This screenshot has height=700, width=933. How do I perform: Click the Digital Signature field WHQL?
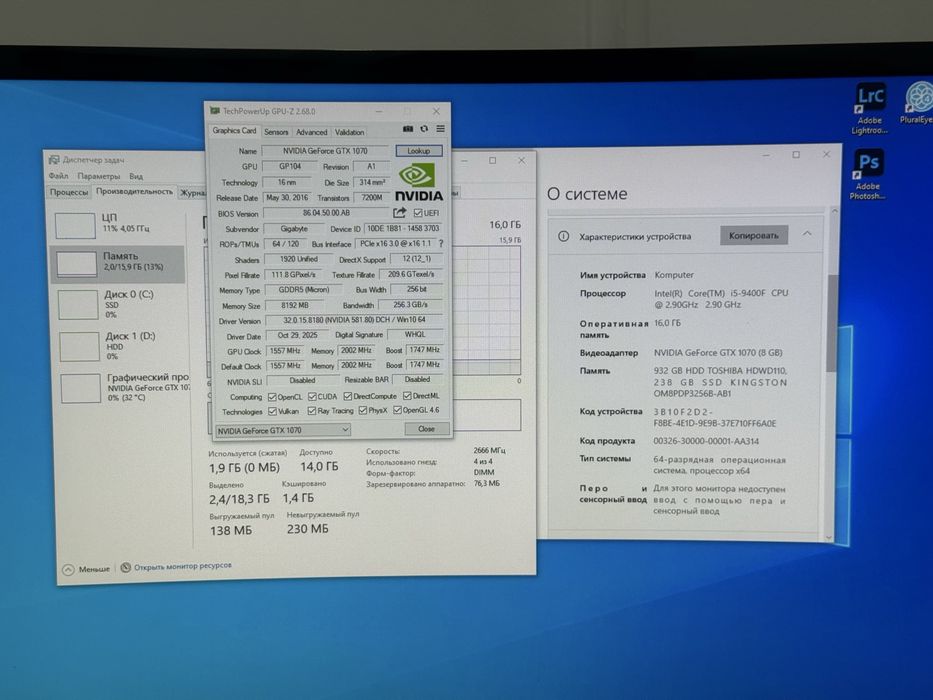[x=415, y=335]
